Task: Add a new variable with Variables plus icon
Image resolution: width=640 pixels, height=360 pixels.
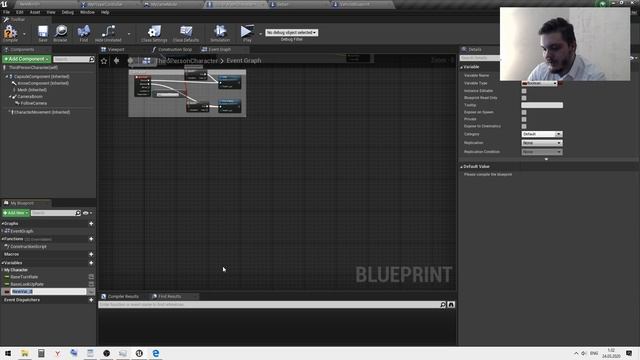Action: click(x=91, y=263)
